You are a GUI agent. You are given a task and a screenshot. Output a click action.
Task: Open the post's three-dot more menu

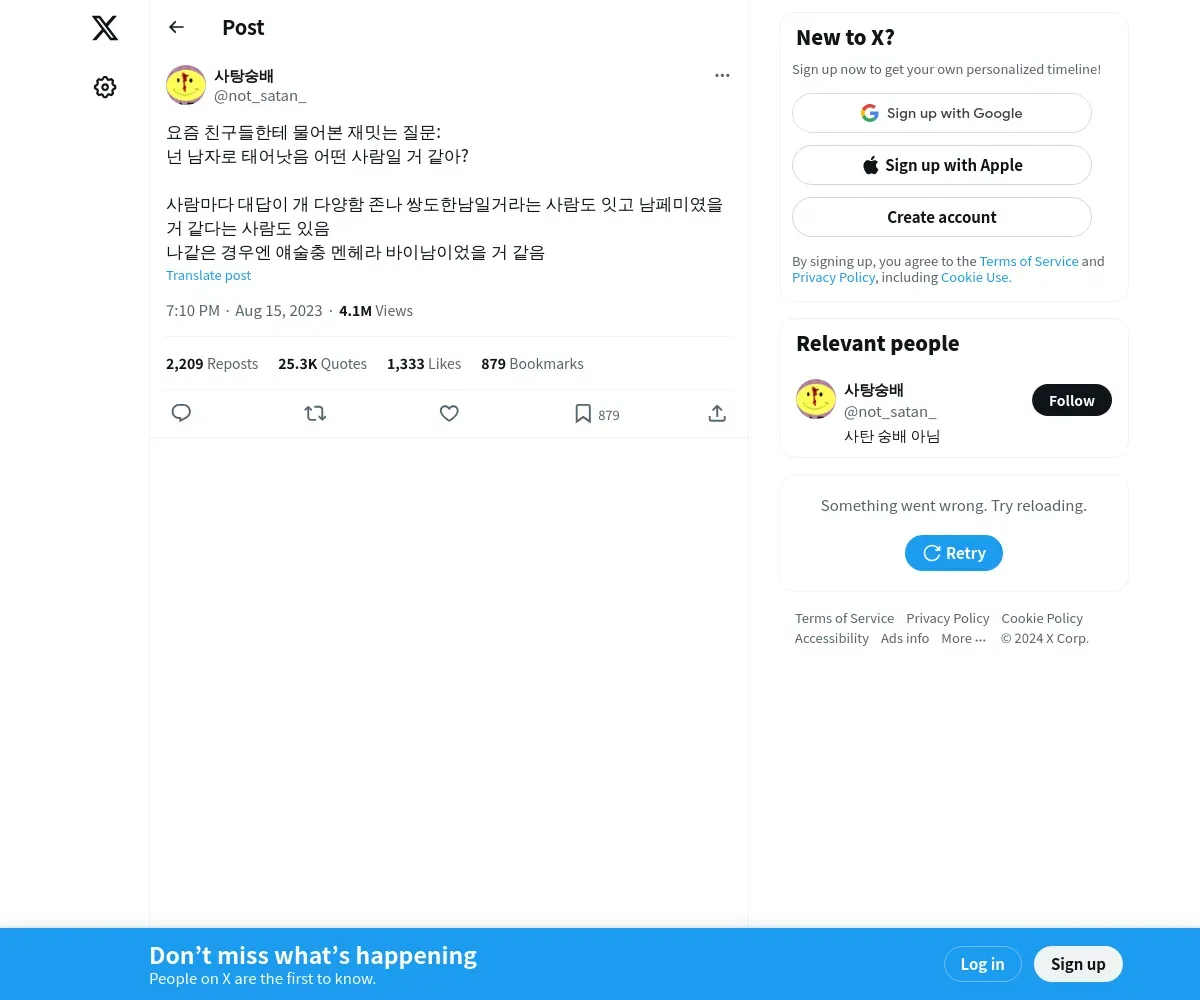[722, 75]
